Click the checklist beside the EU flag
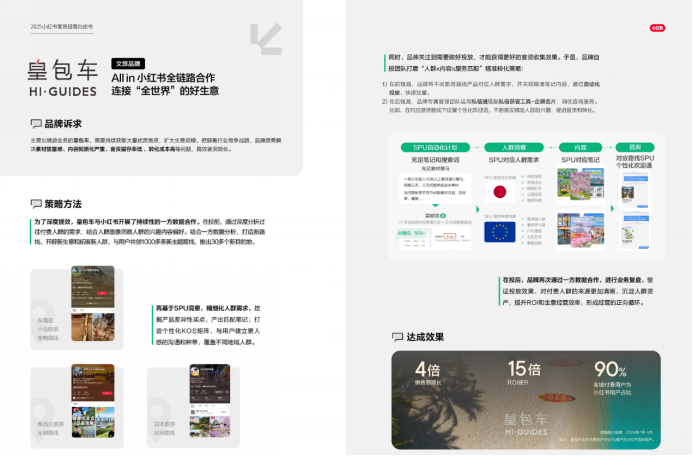This screenshot has width=693, height=456. [533, 231]
